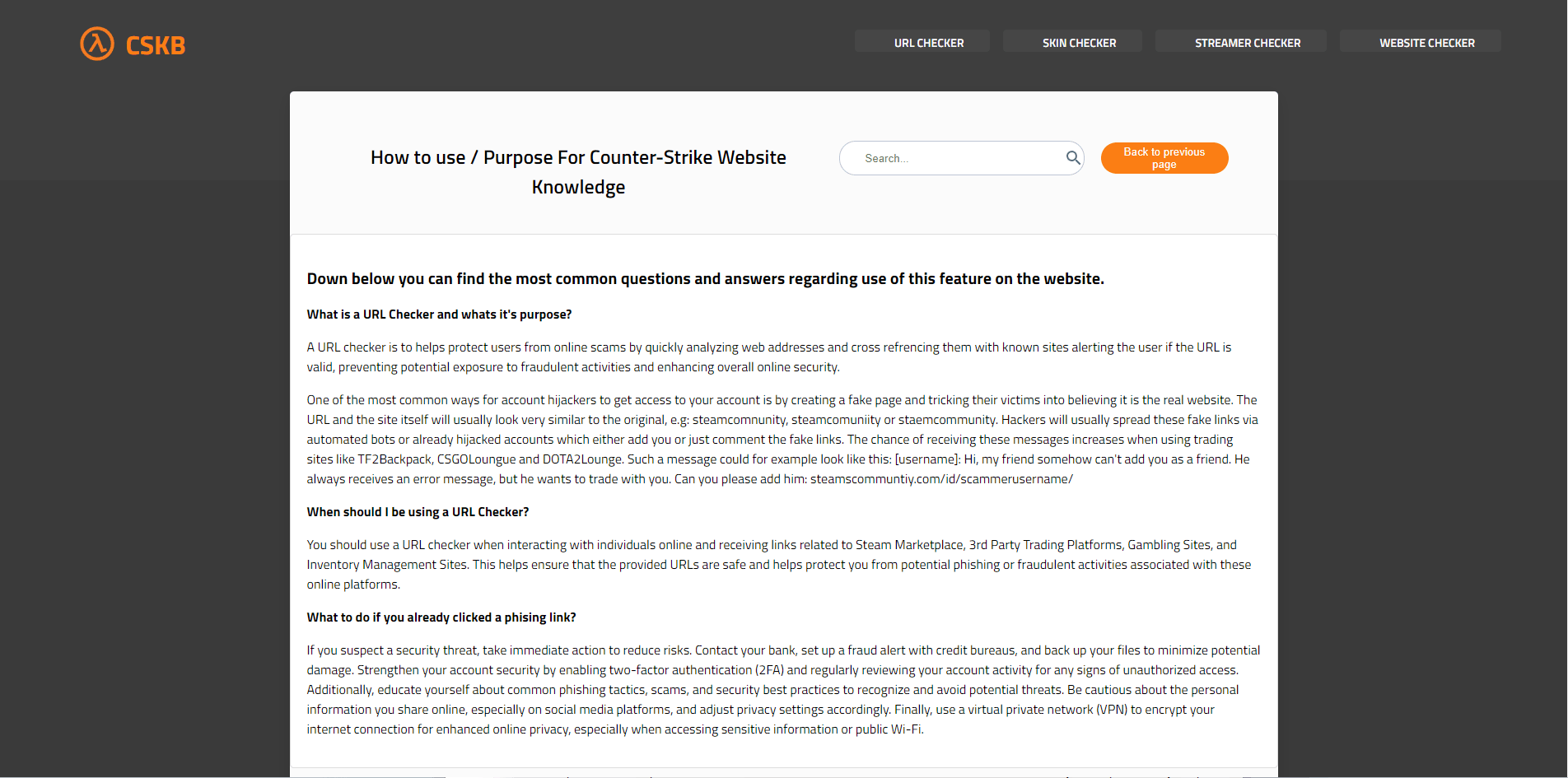Click the 'Down below you can find' heading
Screen dimensions: 1568x778
tap(705, 279)
